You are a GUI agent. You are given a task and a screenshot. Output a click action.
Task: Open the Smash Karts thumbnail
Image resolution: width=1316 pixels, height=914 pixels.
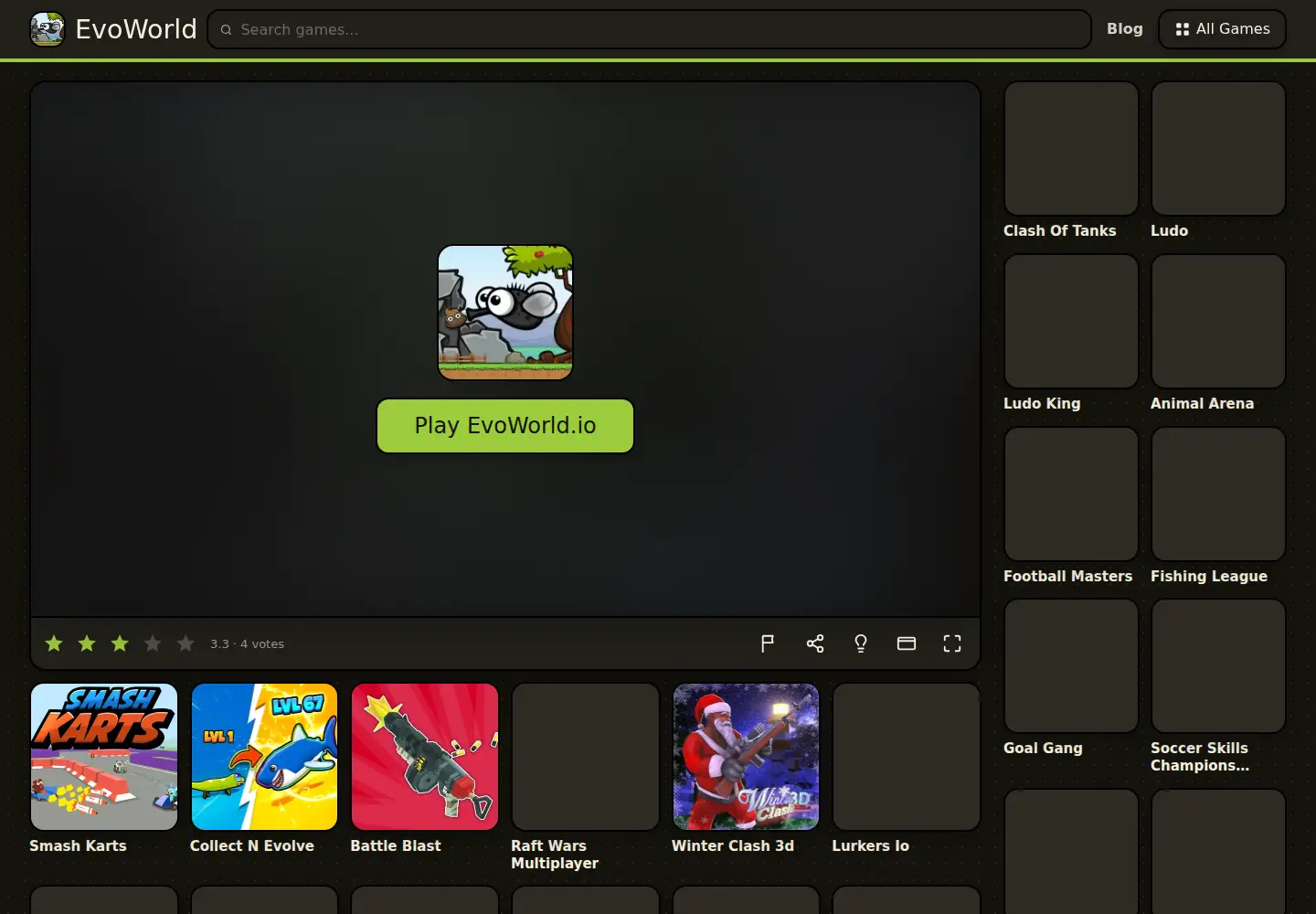click(104, 757)
